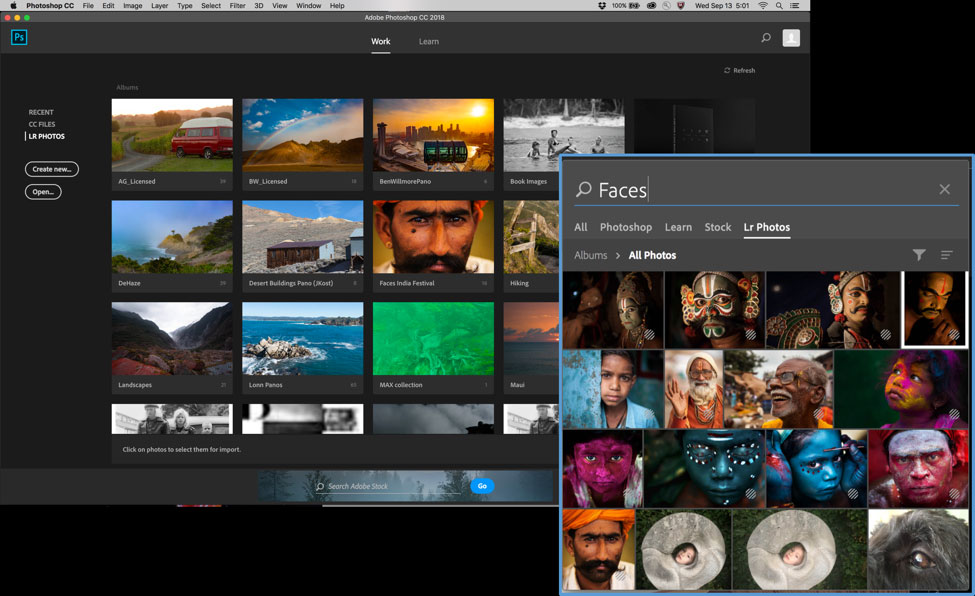Select the boy against blue wall photo

coord(613,389)
